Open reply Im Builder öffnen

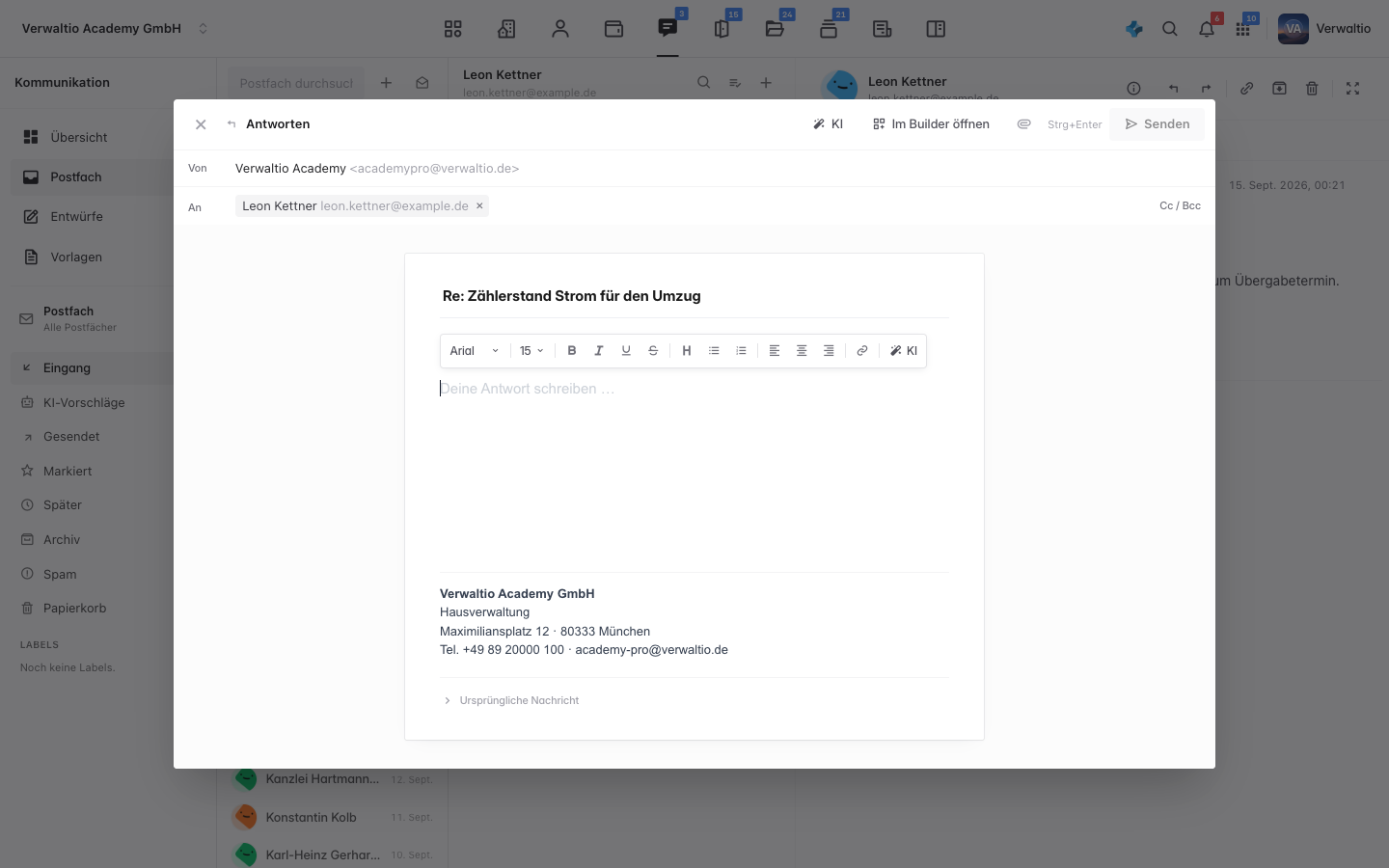931,124
